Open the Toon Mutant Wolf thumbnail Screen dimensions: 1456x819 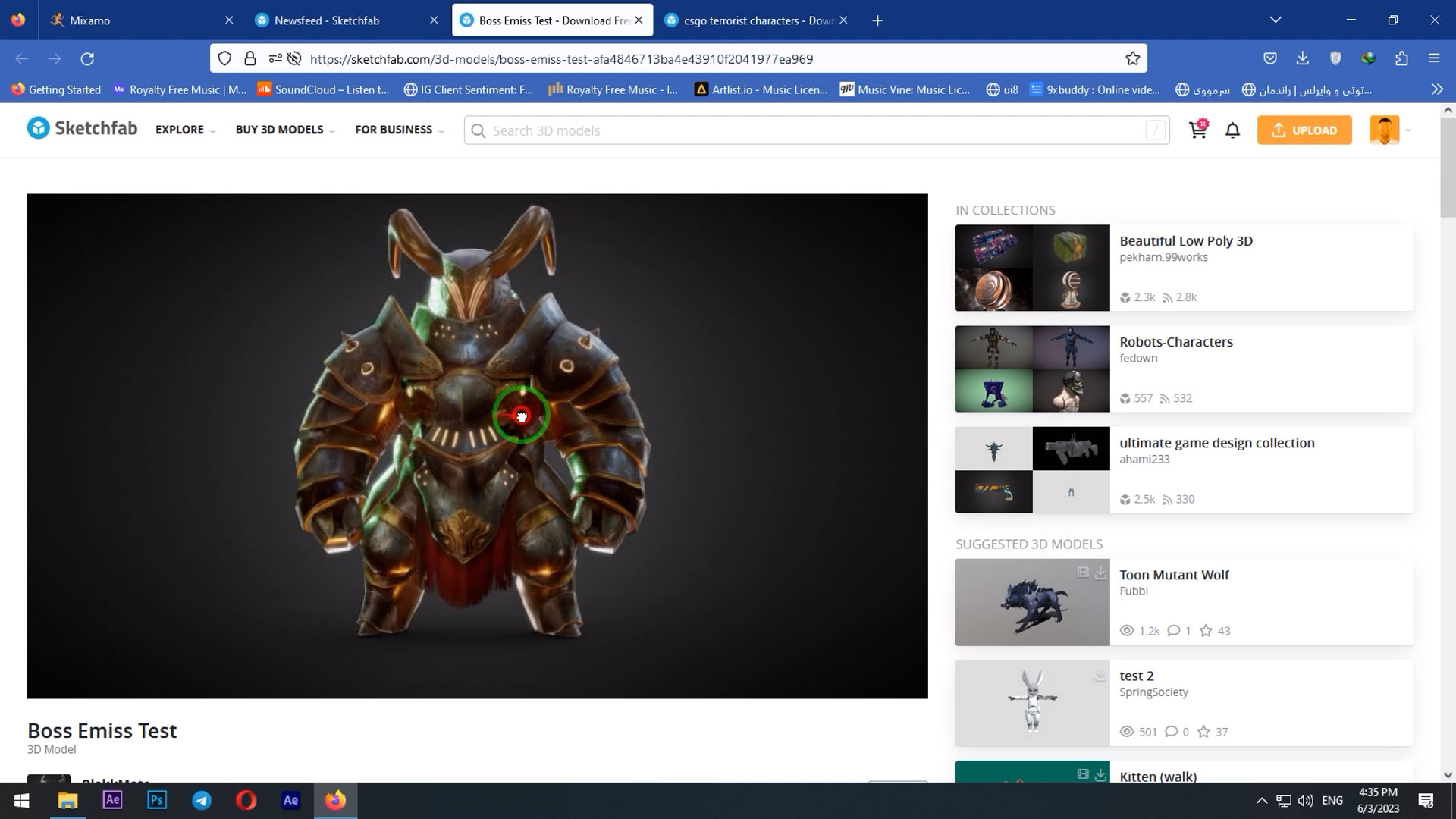point(1032,602)
